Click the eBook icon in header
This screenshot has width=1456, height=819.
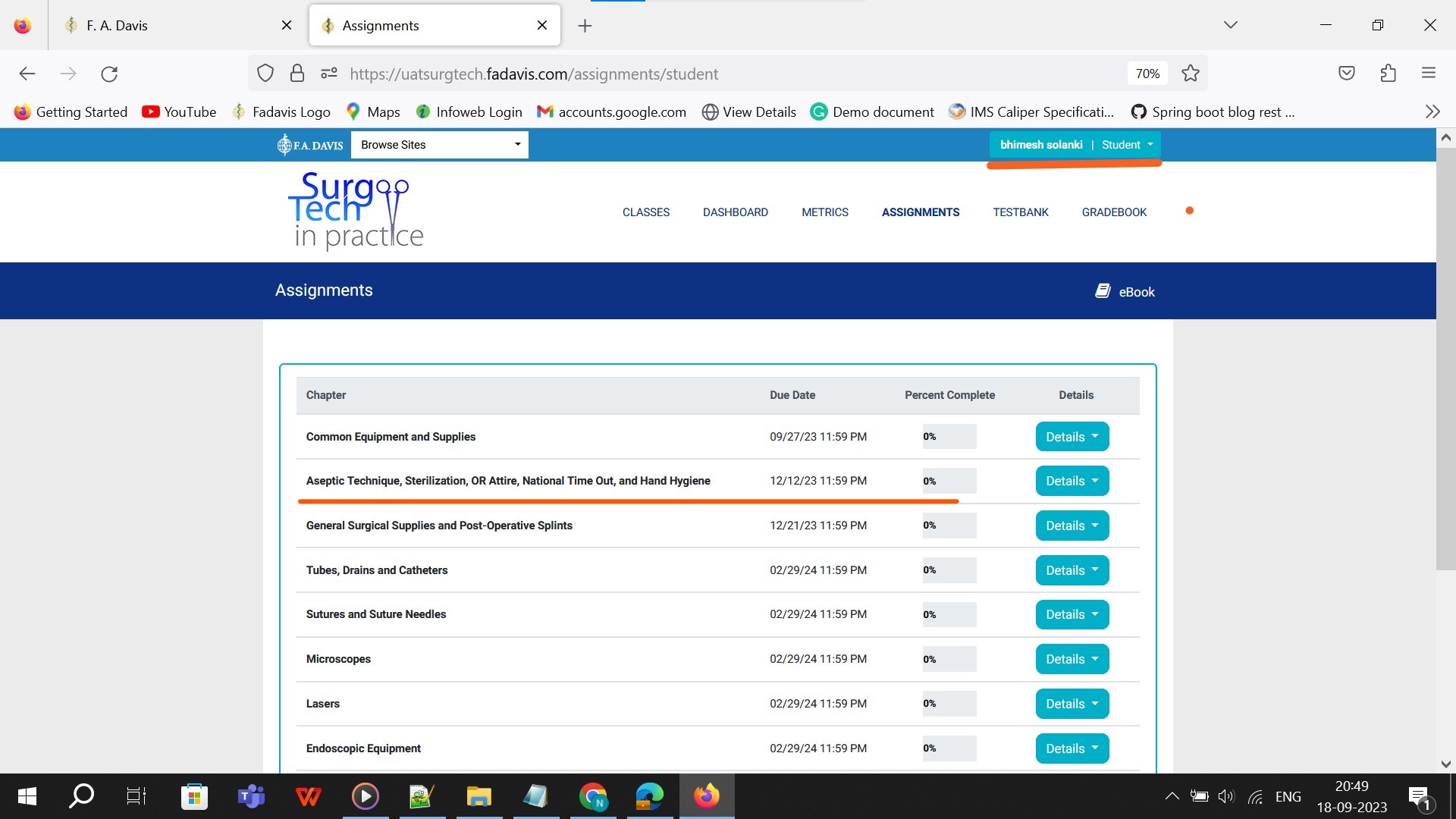click(1103, 291)
